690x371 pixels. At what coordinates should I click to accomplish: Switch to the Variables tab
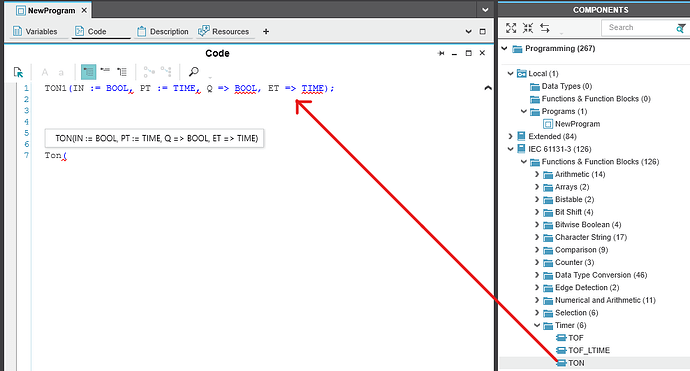(x=35, y=31)
